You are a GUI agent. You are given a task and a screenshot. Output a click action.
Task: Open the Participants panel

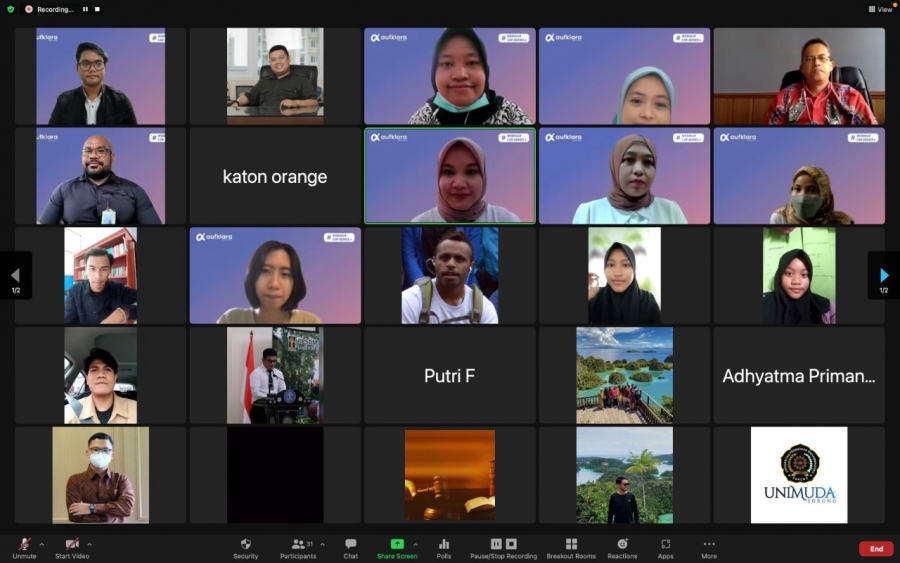(297, 547)
